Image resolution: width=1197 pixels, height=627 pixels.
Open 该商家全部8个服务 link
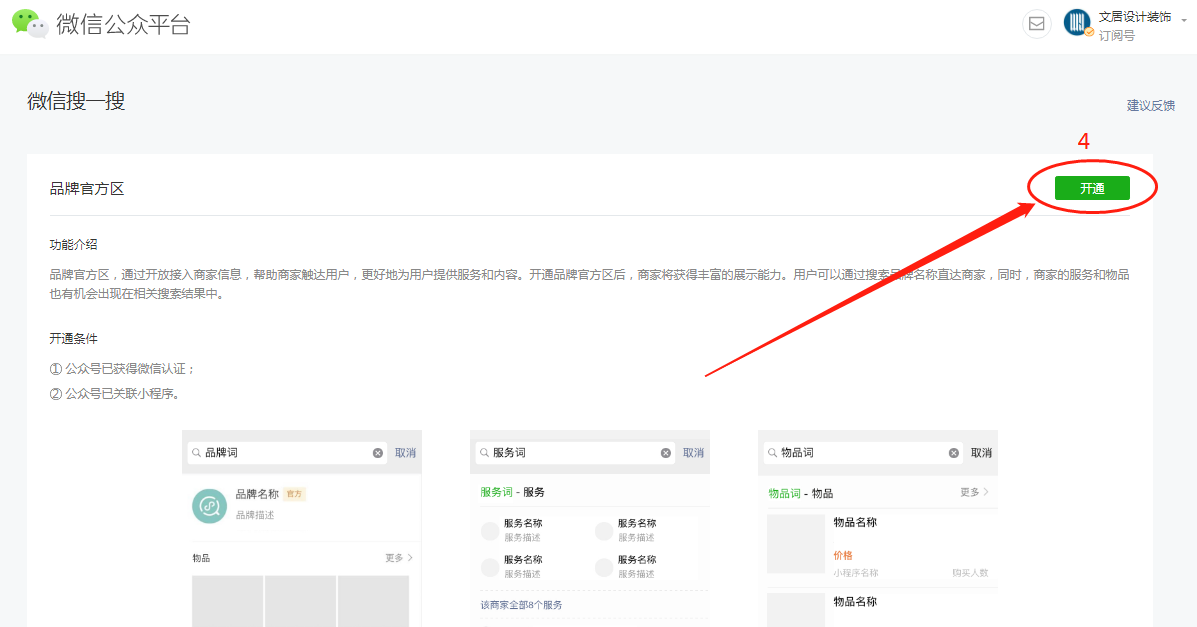[521, 605]
